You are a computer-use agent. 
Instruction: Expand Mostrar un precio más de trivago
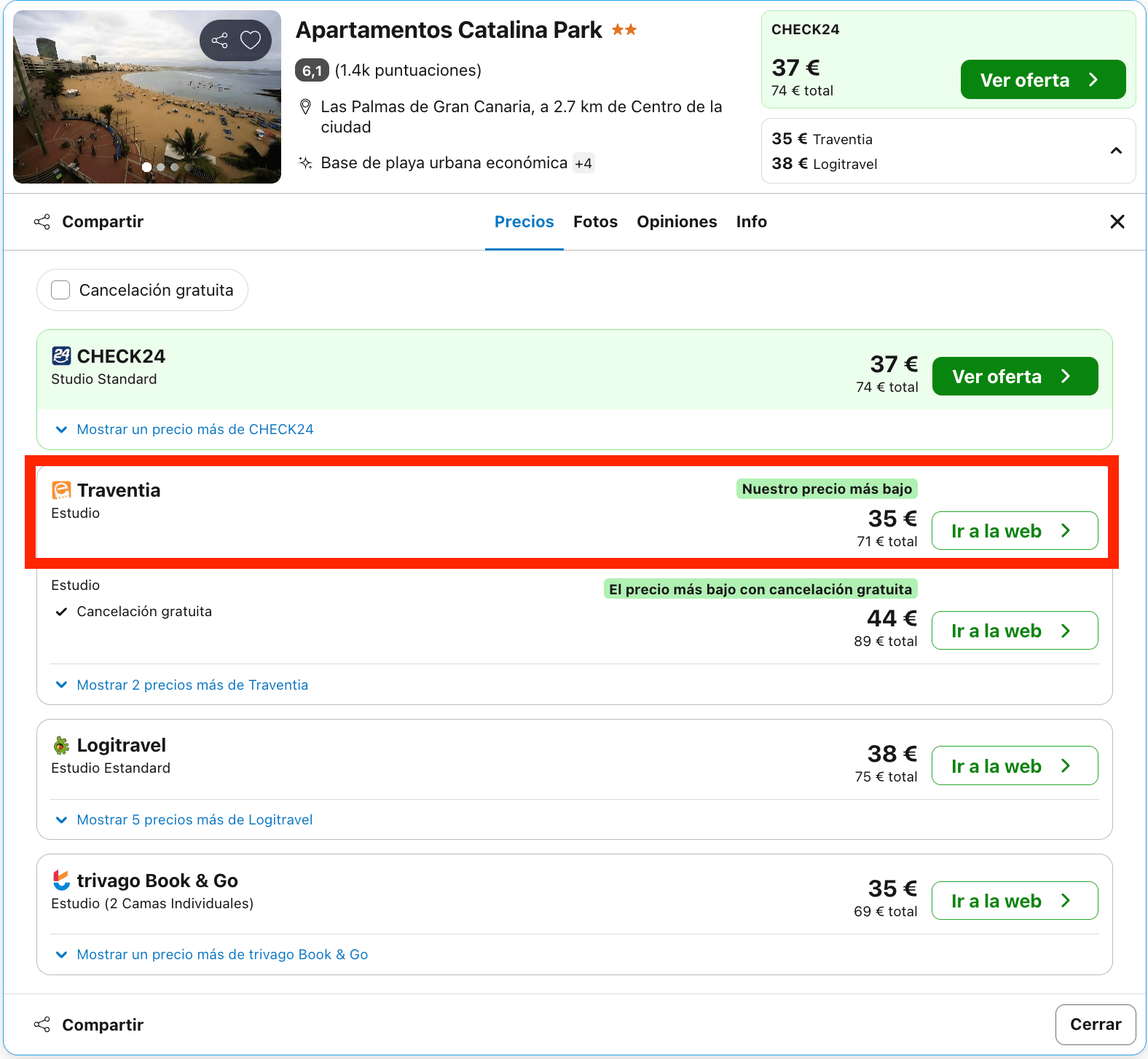pos(212,954)
